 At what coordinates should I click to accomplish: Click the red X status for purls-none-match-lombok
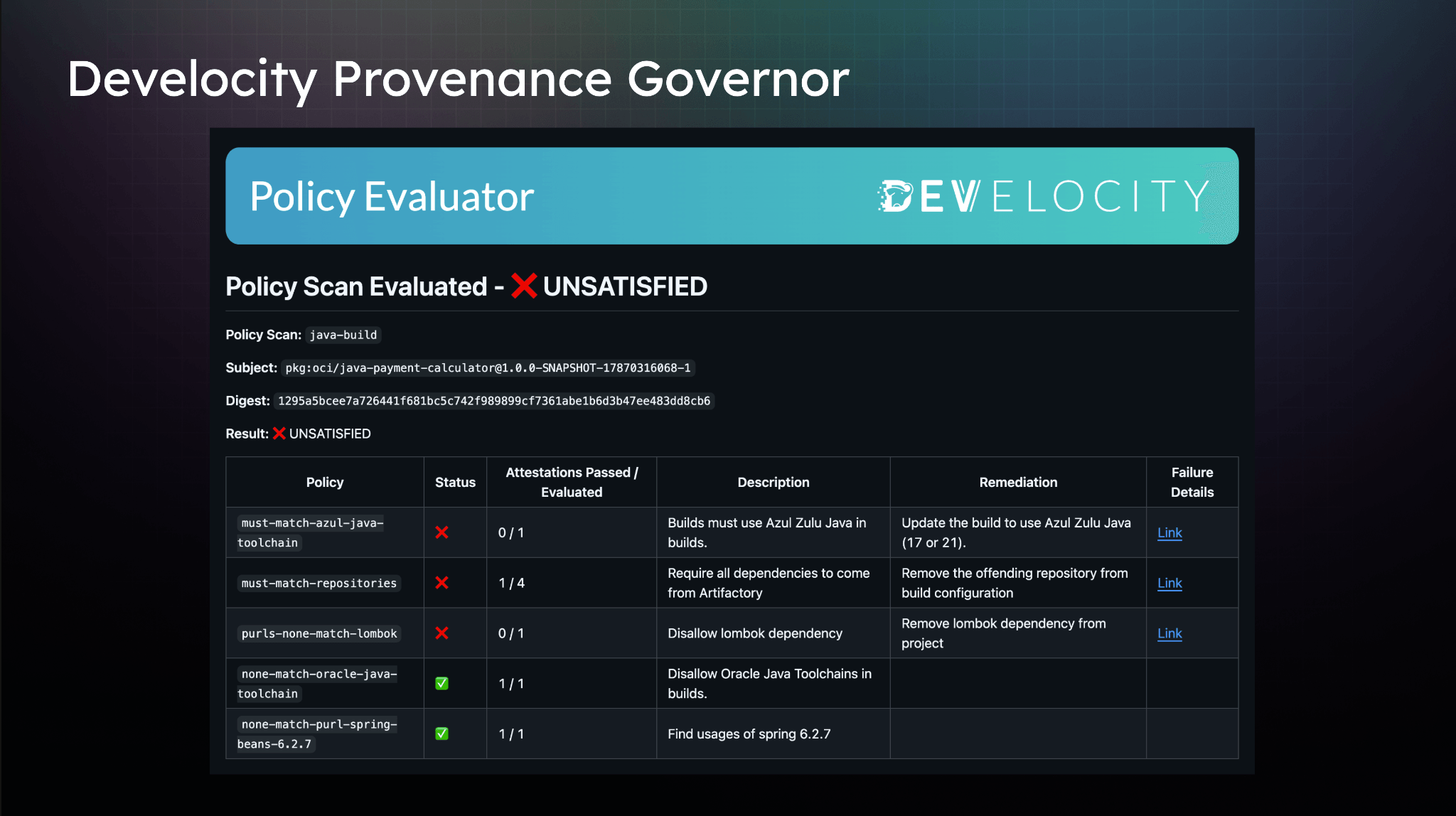(442, 633)
